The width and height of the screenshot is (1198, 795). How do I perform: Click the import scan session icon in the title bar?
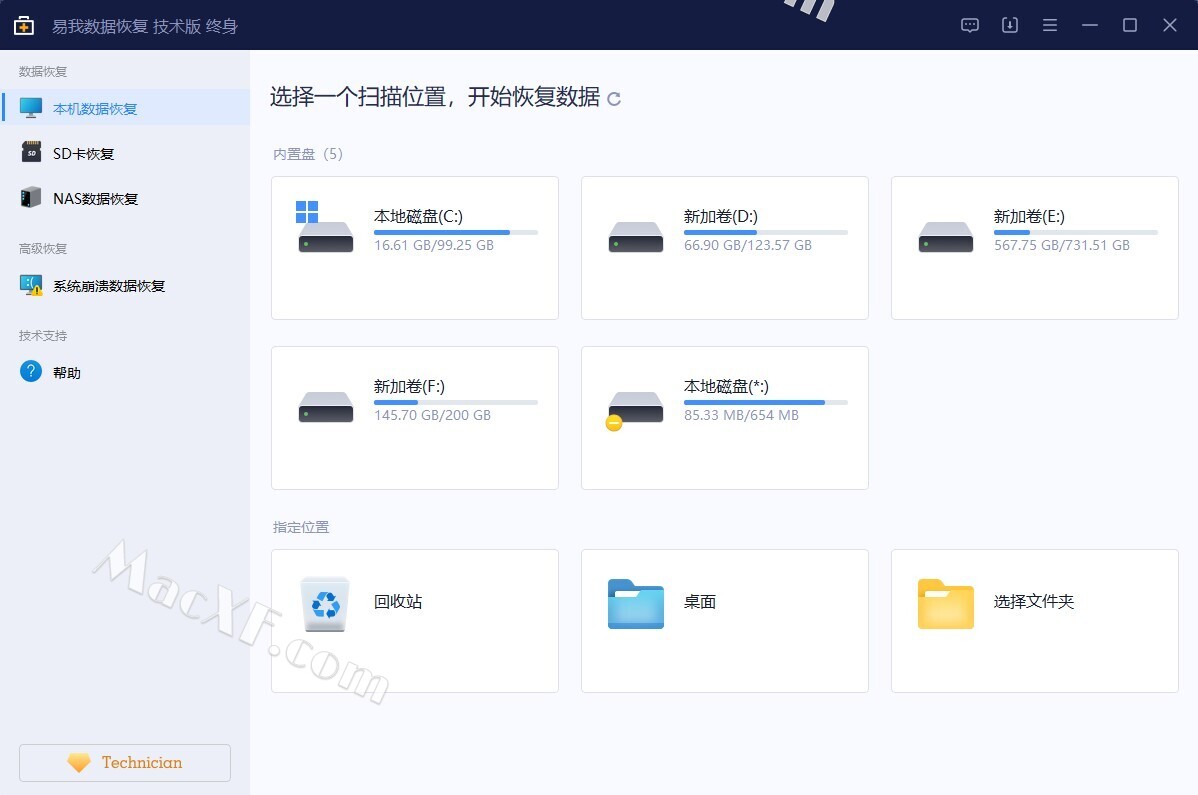click(1009, 25)
